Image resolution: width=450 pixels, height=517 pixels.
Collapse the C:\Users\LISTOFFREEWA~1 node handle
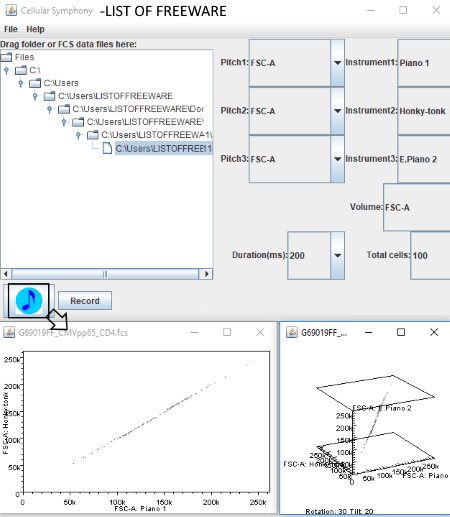tap(78, 135)
